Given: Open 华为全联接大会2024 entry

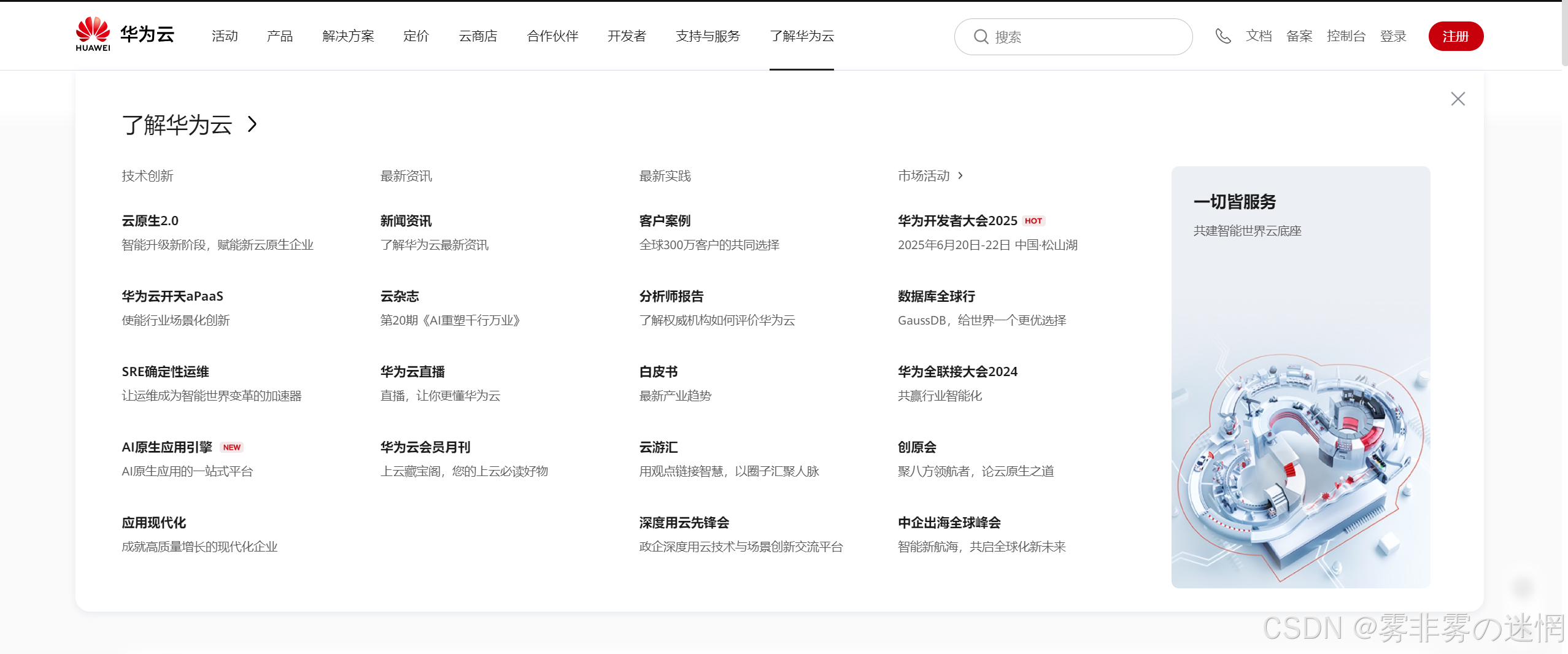Looking at the screenshot, I should (x=957, y=371).
